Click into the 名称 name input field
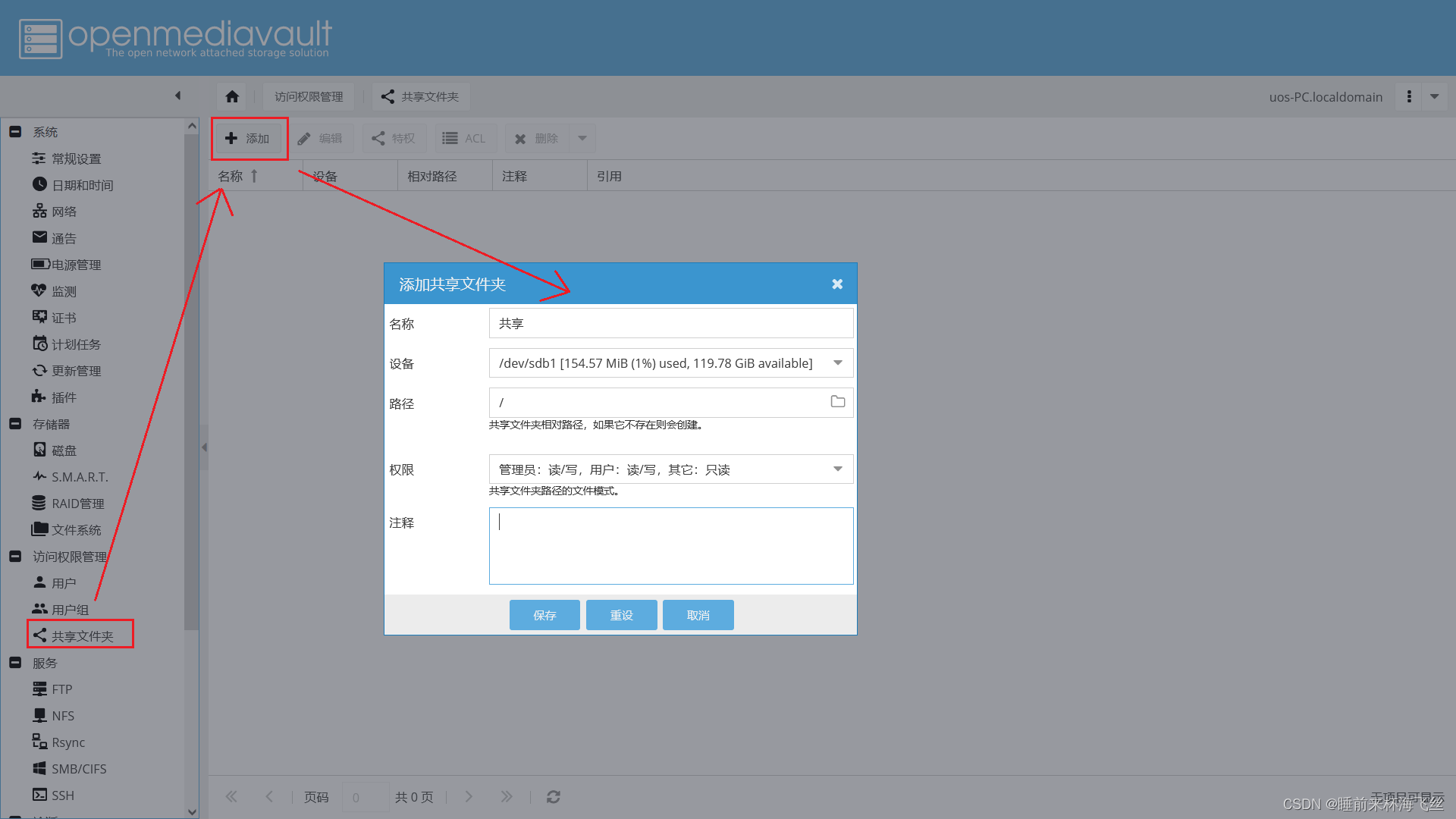The image size is (1456, 819). click(670, 324)
